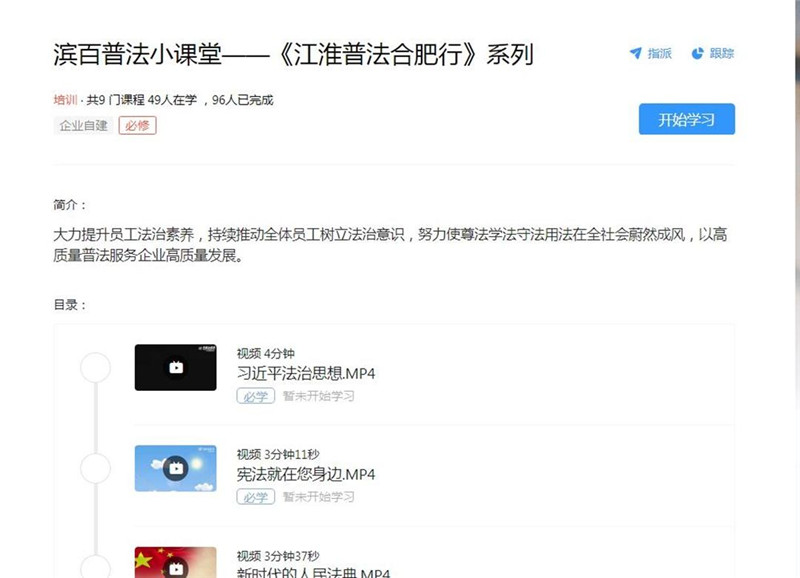
Task: Click the play icon on 习近平法治思想 thumbnail
Action: [x=178, y=367]
